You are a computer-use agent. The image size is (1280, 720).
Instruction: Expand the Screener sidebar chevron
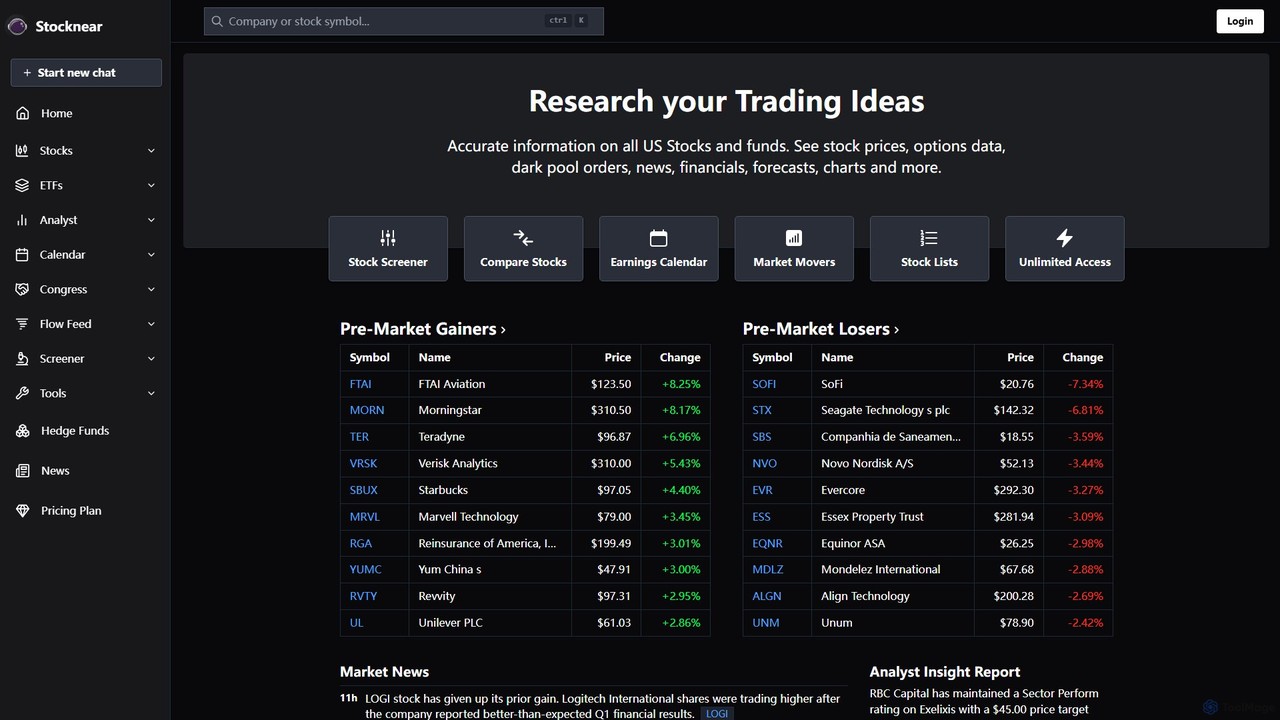pyautogui.click(x=151, y=359)
